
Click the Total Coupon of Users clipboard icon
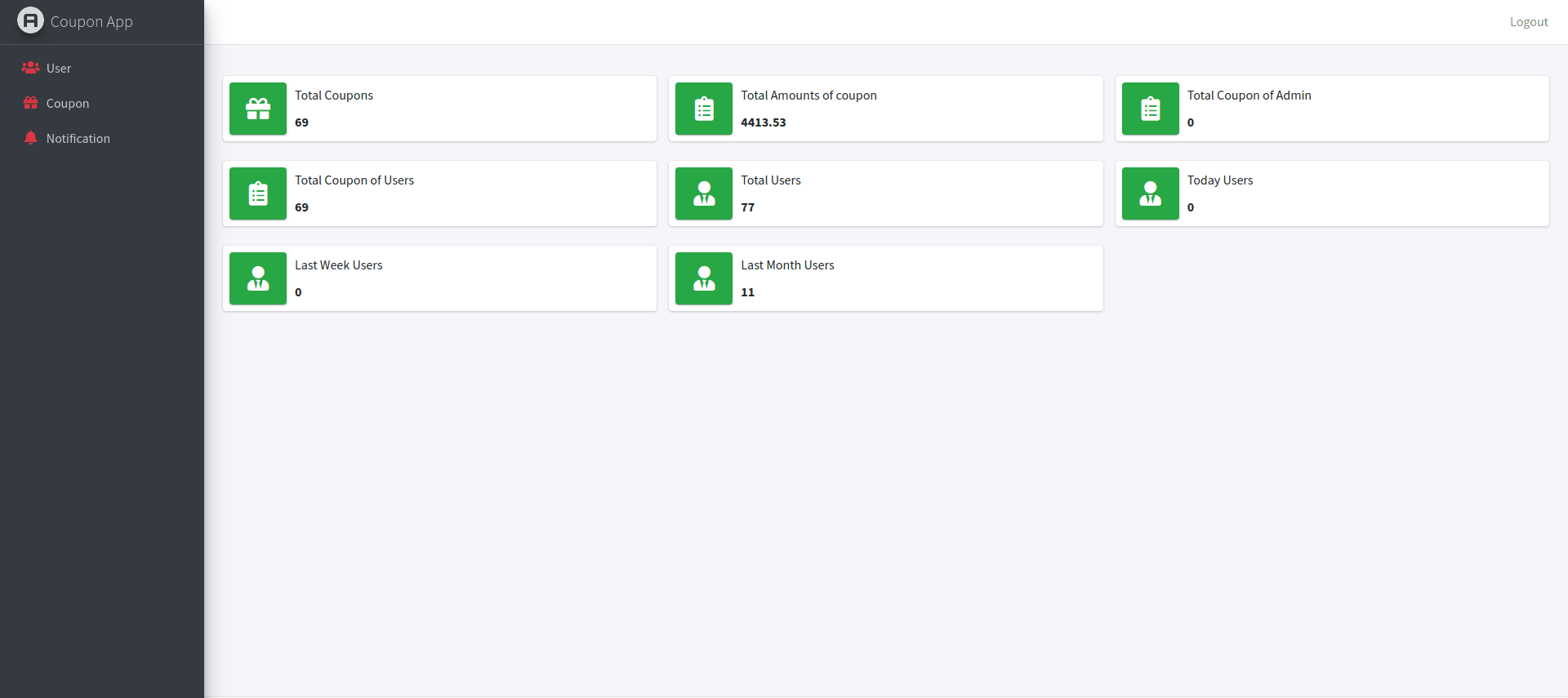pos(258,193)
